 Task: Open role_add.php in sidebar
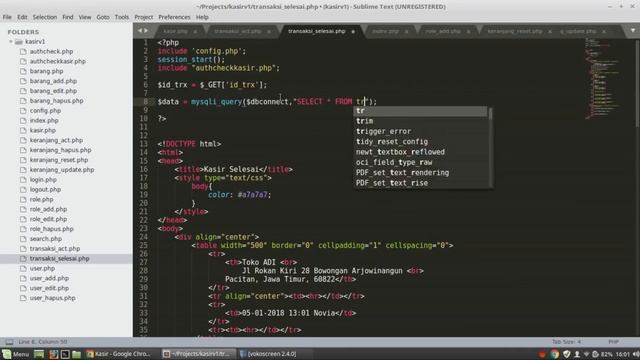tap(48, 209)
